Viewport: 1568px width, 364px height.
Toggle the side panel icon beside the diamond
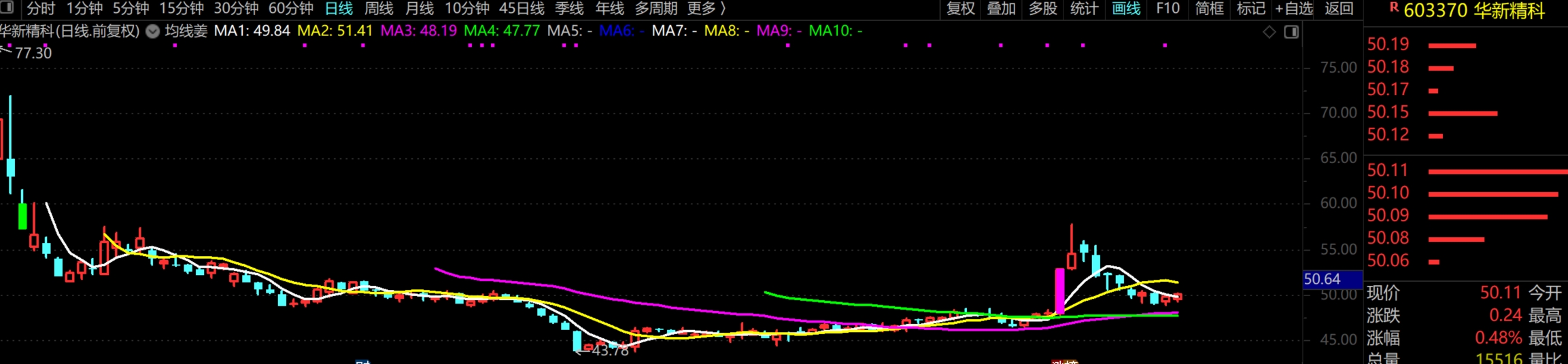coord(1291,32)
